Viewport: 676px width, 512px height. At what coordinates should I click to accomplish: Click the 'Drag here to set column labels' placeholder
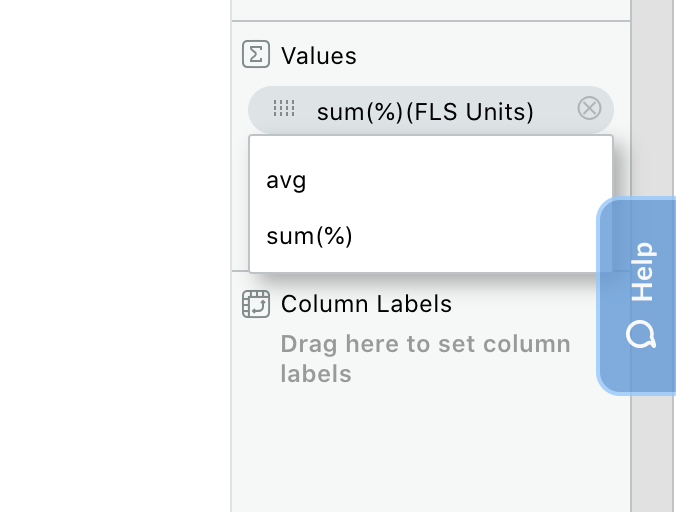tap(426, 359)
